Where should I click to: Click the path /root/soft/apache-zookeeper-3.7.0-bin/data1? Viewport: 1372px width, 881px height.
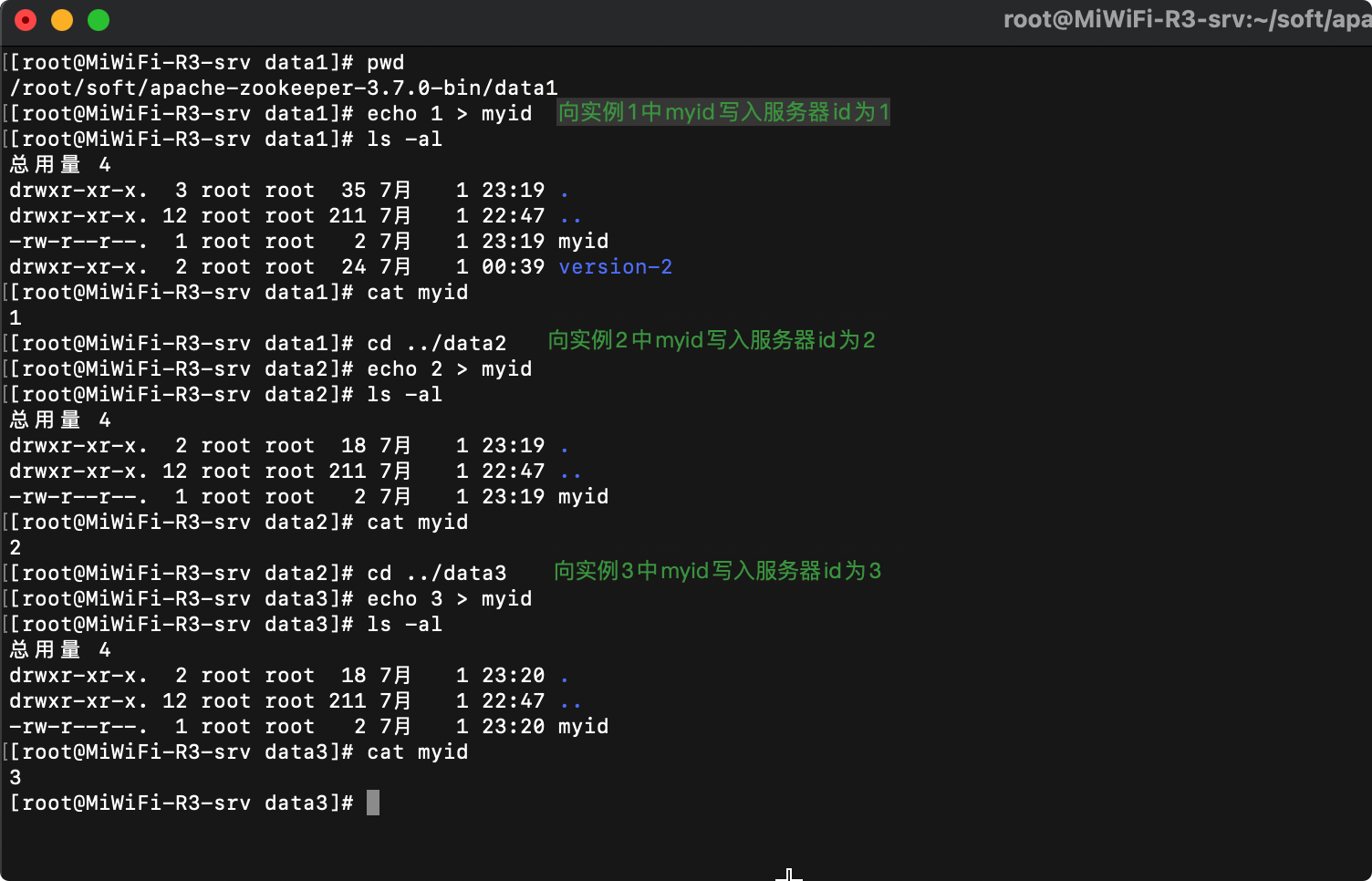283,88
